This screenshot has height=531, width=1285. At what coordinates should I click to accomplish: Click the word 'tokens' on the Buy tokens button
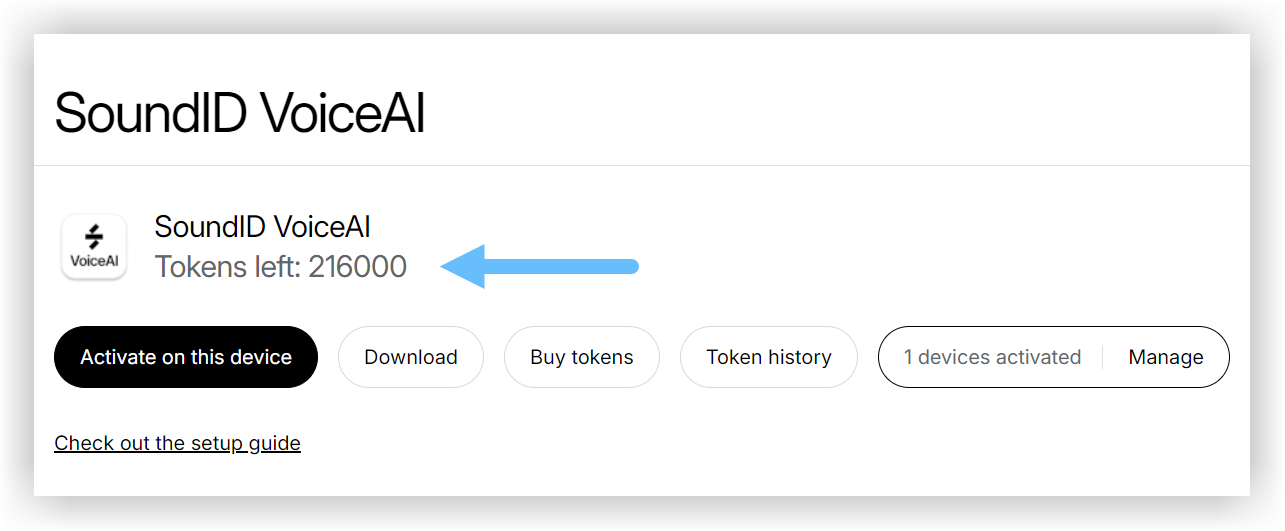pos(602,357)
